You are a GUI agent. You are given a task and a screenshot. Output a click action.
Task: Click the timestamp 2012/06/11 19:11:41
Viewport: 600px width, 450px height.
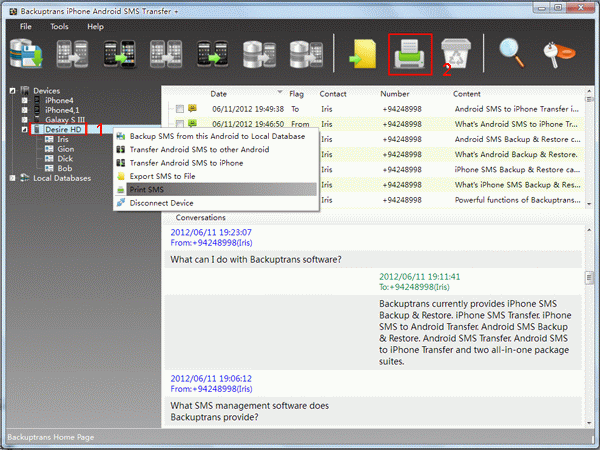[x=419, y=276]
